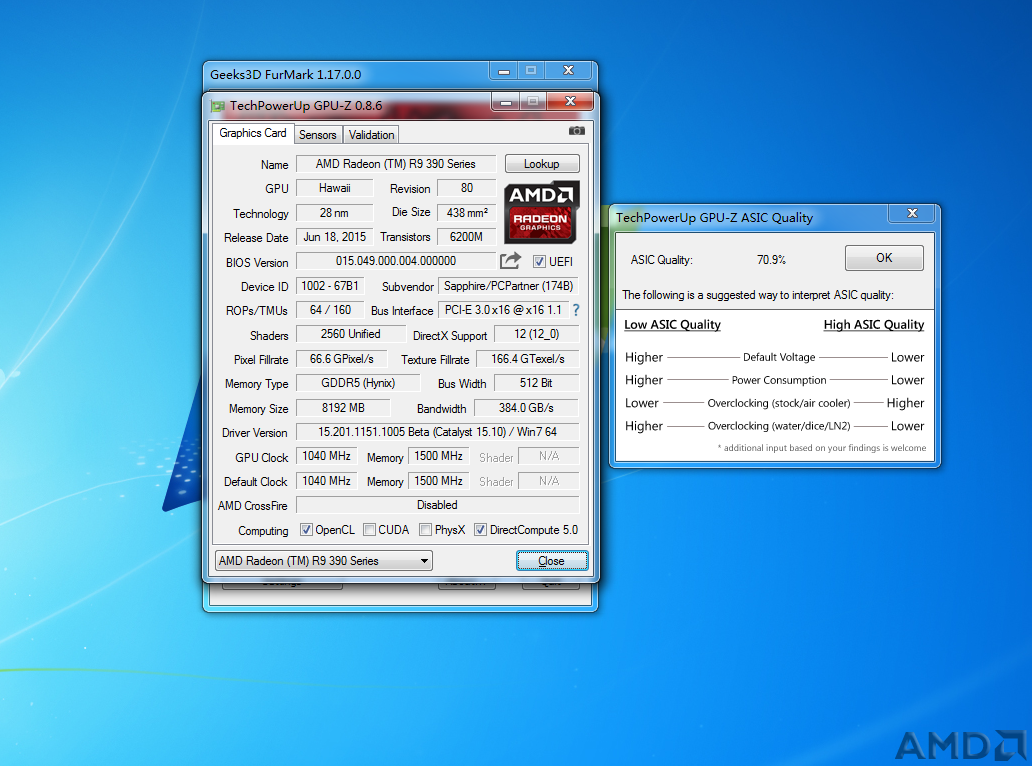Click the GPU Clock row Memory field 1500 MHz
Image resolution: width=1032 pixels, height=766 pixels.
point(438,456)
